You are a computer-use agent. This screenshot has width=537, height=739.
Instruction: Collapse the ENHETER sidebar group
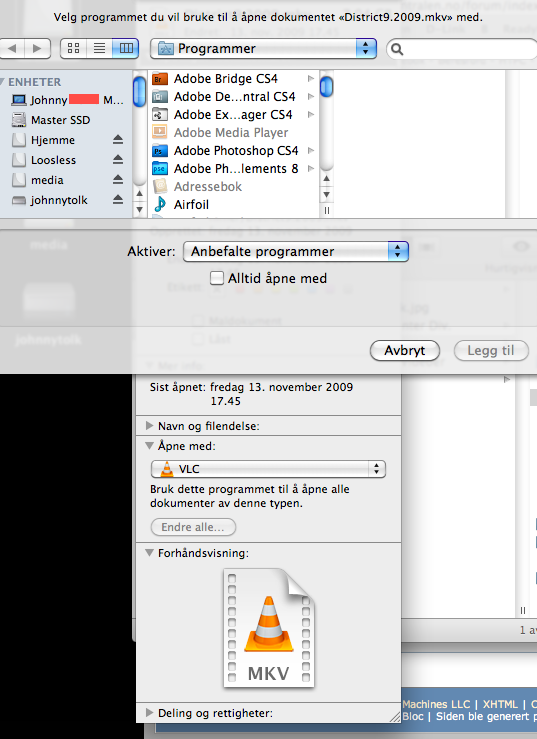point(2,82)
